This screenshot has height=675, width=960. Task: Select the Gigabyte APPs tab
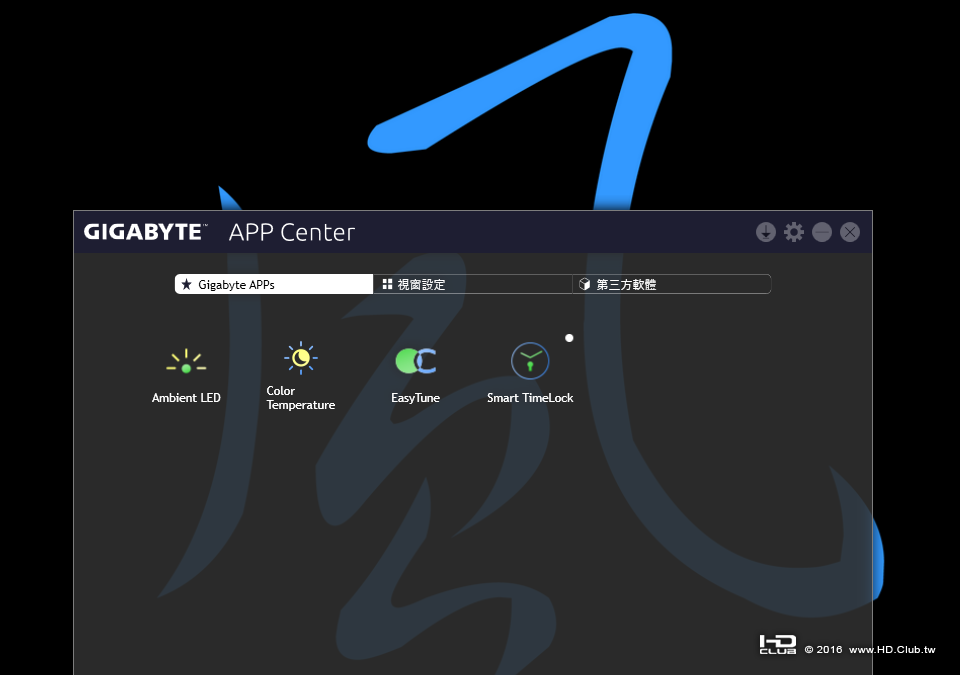pyautogui.click(x=274, y=284)
